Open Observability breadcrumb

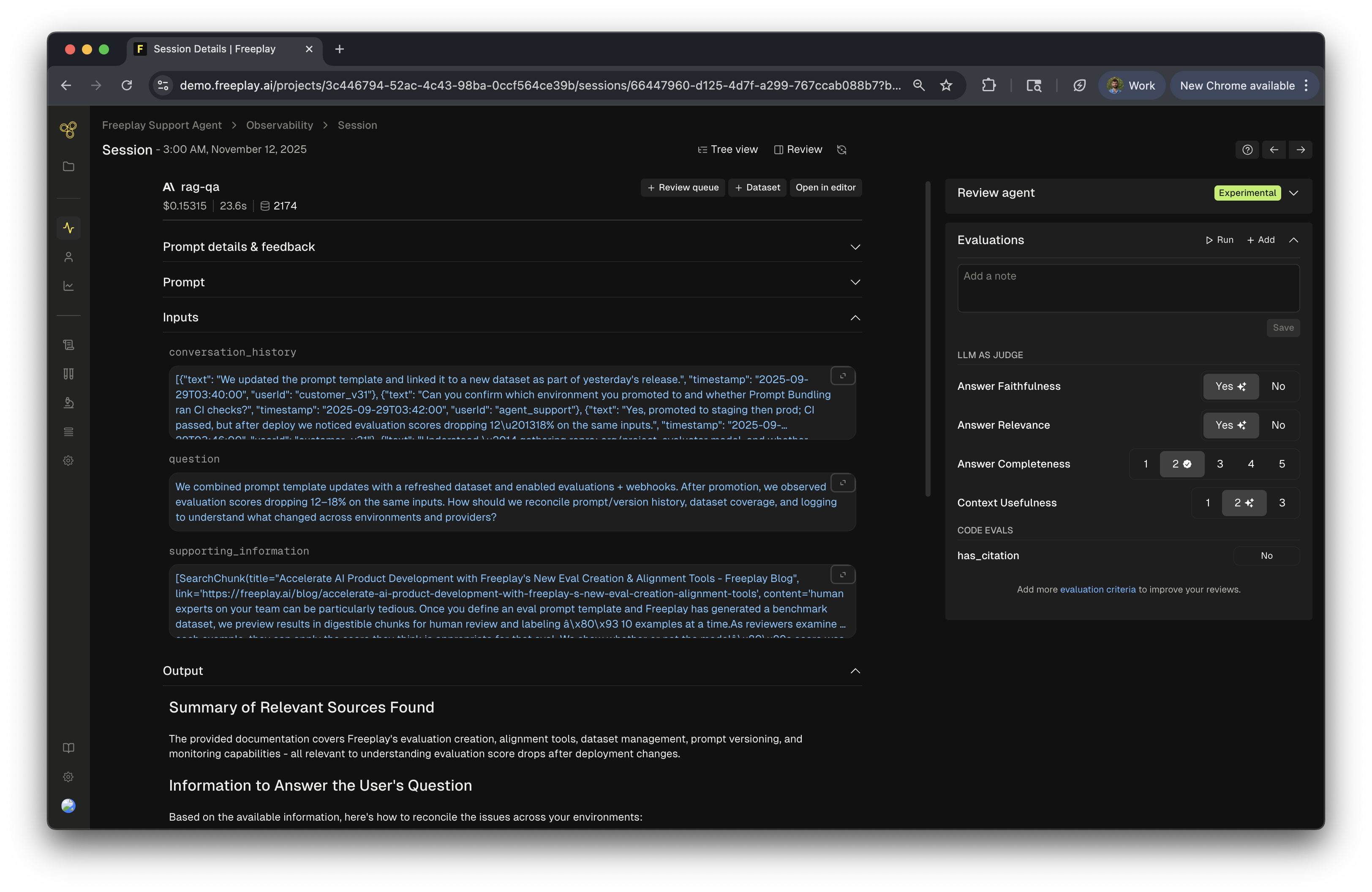[x=280, y=125]
